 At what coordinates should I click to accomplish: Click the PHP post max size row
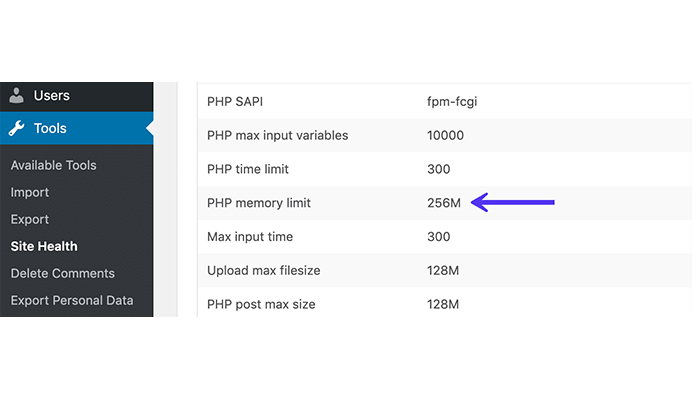point(444,304)
